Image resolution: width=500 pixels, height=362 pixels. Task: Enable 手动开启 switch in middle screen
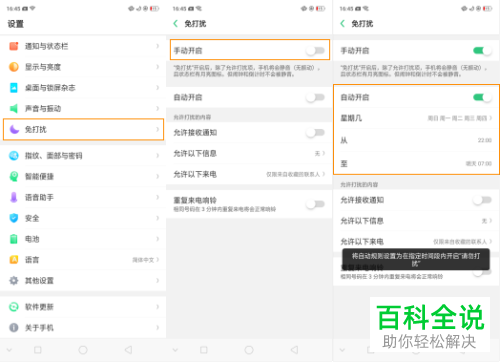315,51
